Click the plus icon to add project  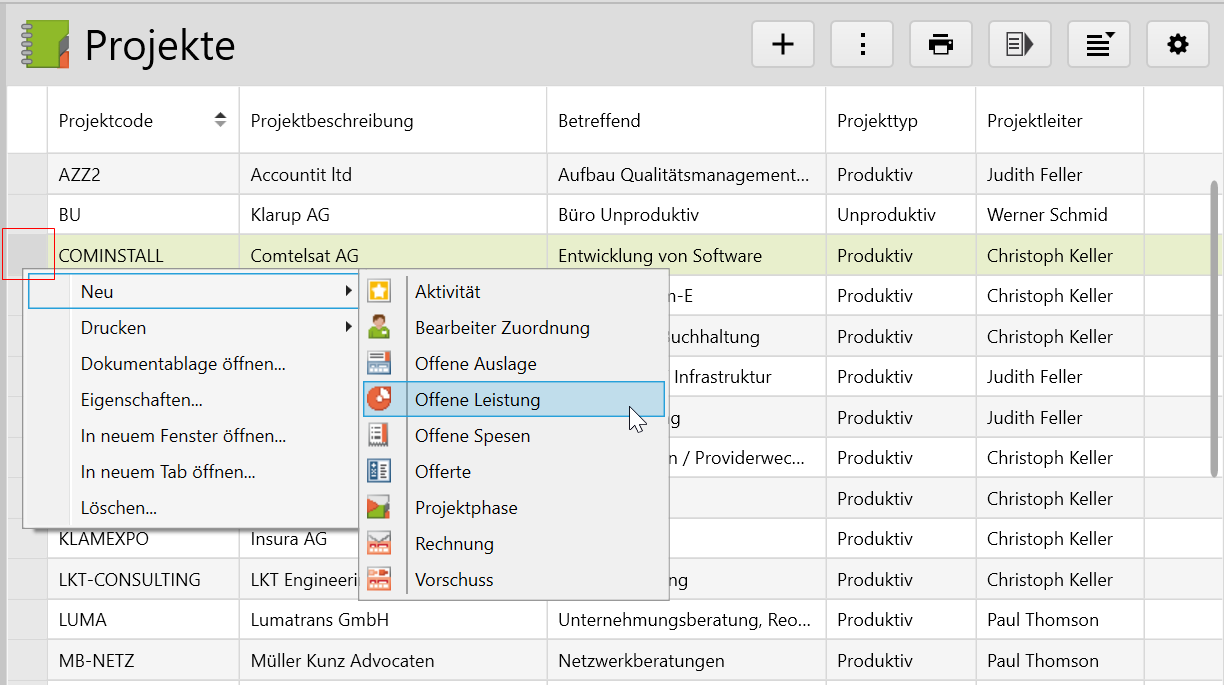782,45
